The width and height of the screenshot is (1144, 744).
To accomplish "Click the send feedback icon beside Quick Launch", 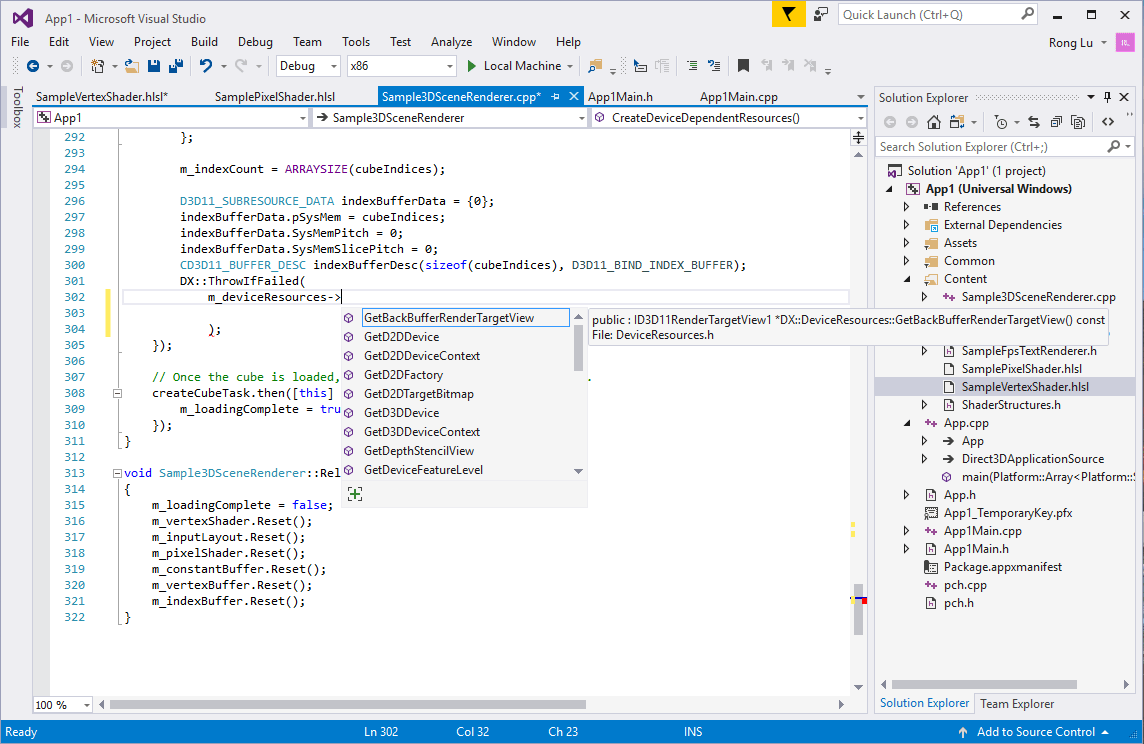I will (x=821, y=14).
